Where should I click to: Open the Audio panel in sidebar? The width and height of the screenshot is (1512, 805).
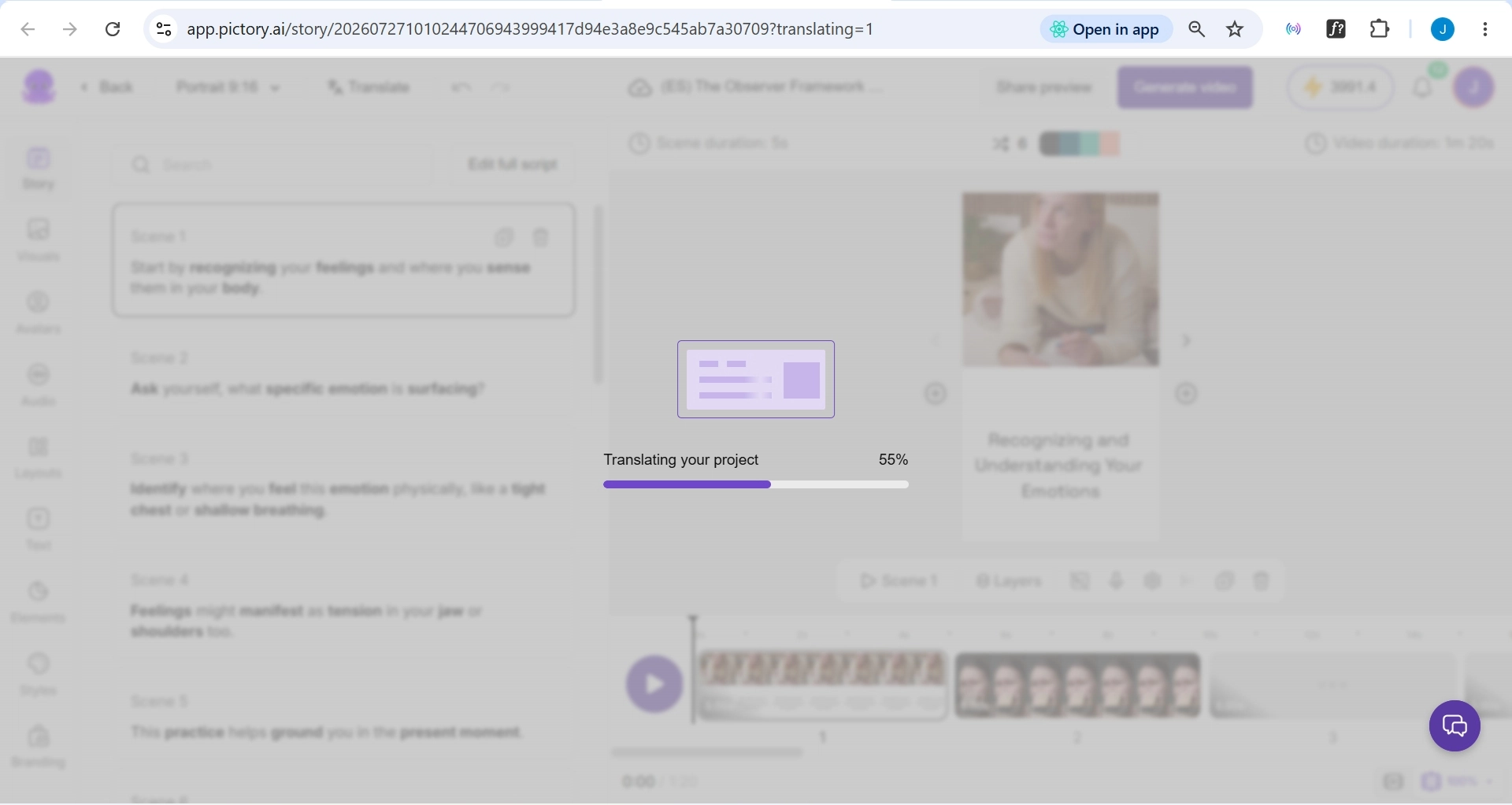click(x=38, y=385)
